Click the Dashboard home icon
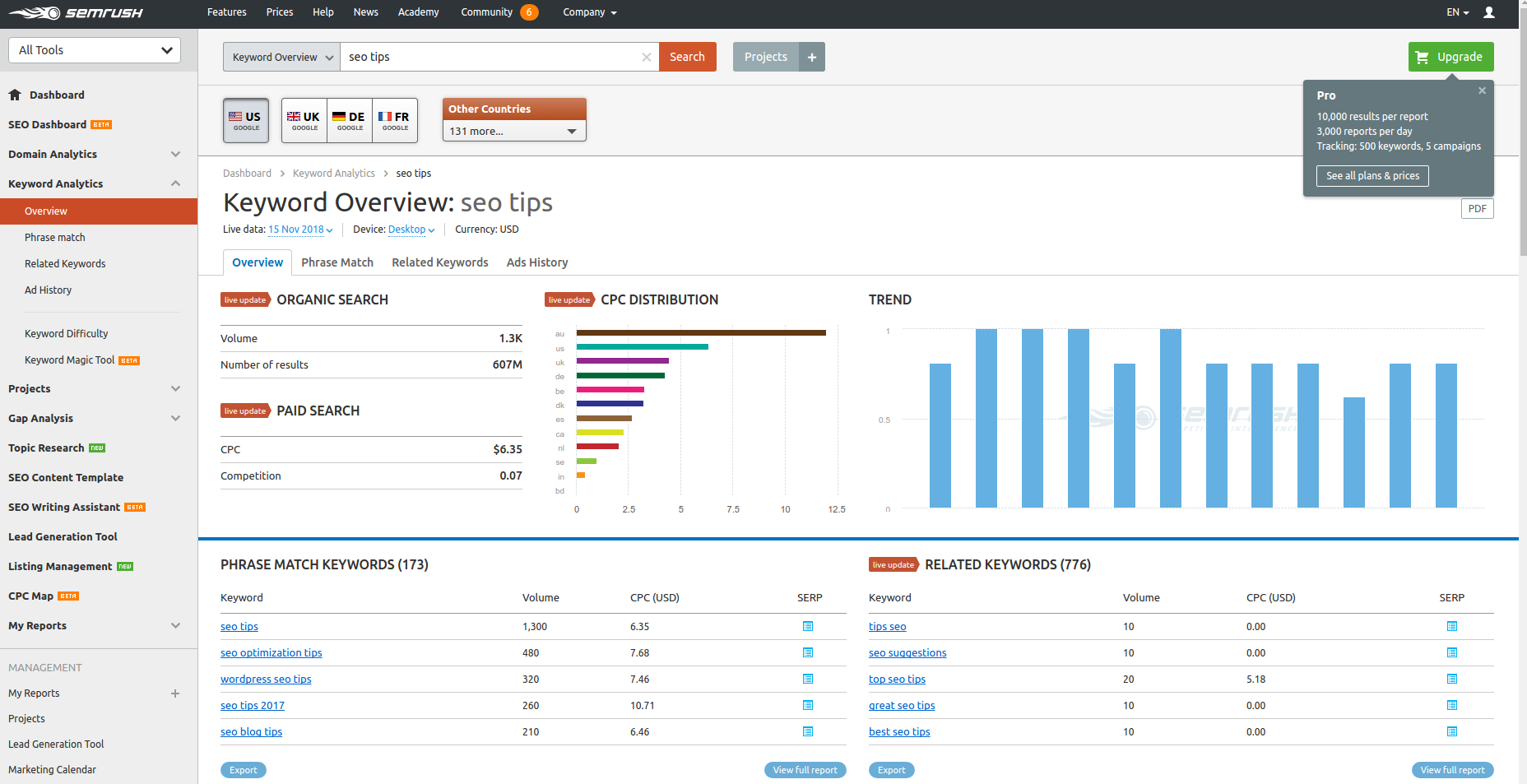1527x784 pixels. [15, 95]
